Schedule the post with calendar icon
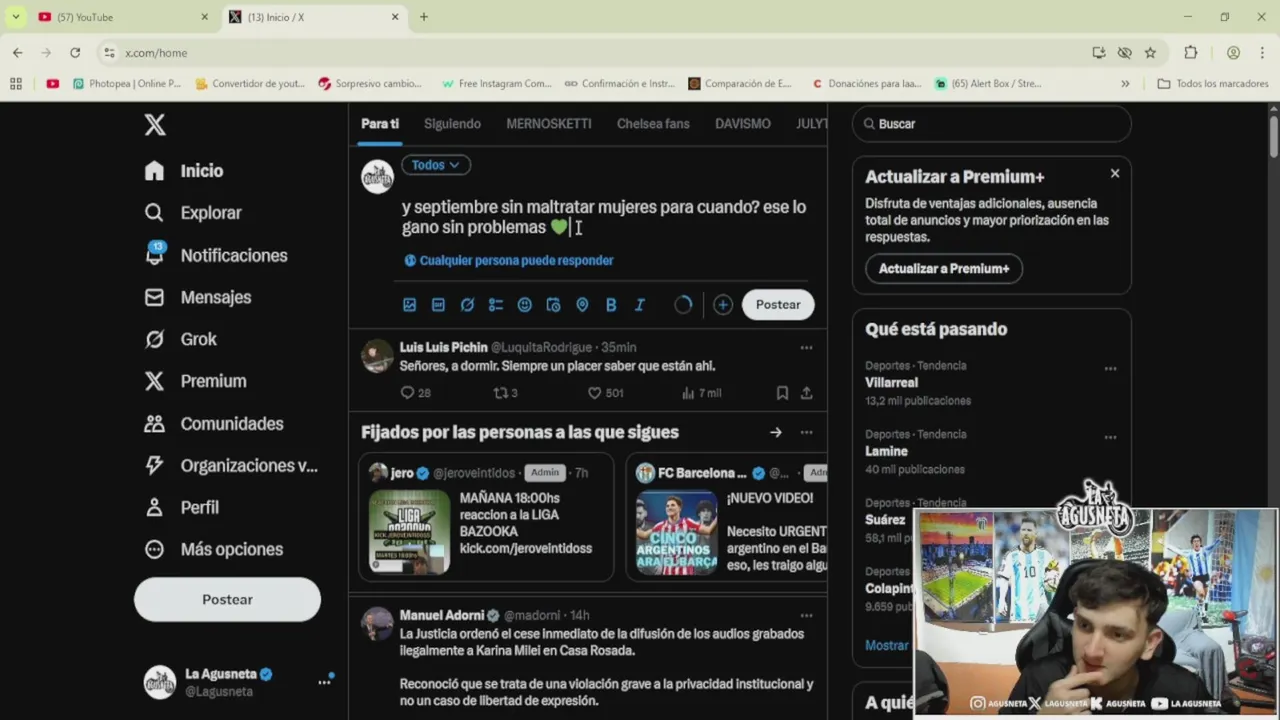Screen dimensions: 1280x720 pos(553,305)
